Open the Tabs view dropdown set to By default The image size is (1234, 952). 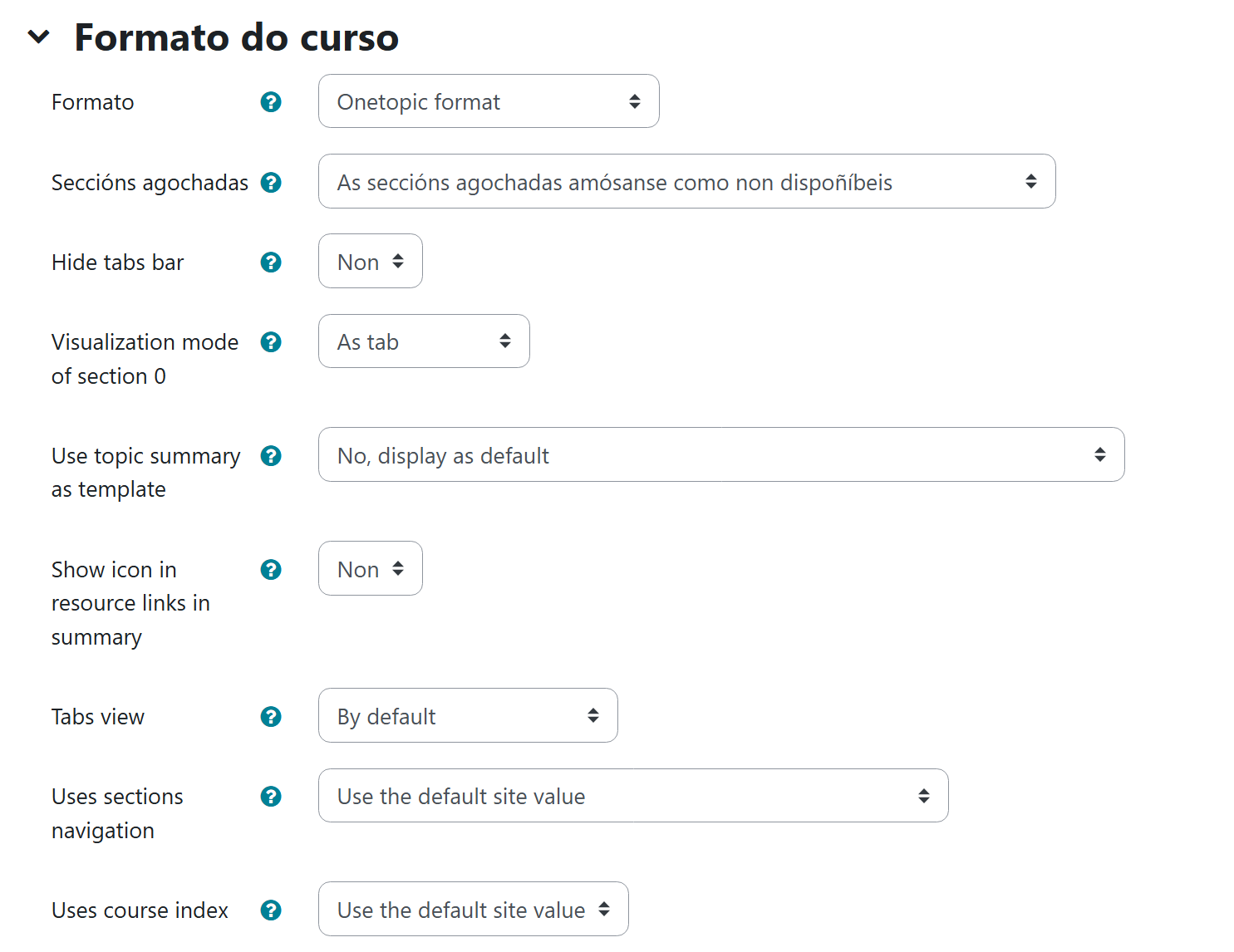point(467,715)
